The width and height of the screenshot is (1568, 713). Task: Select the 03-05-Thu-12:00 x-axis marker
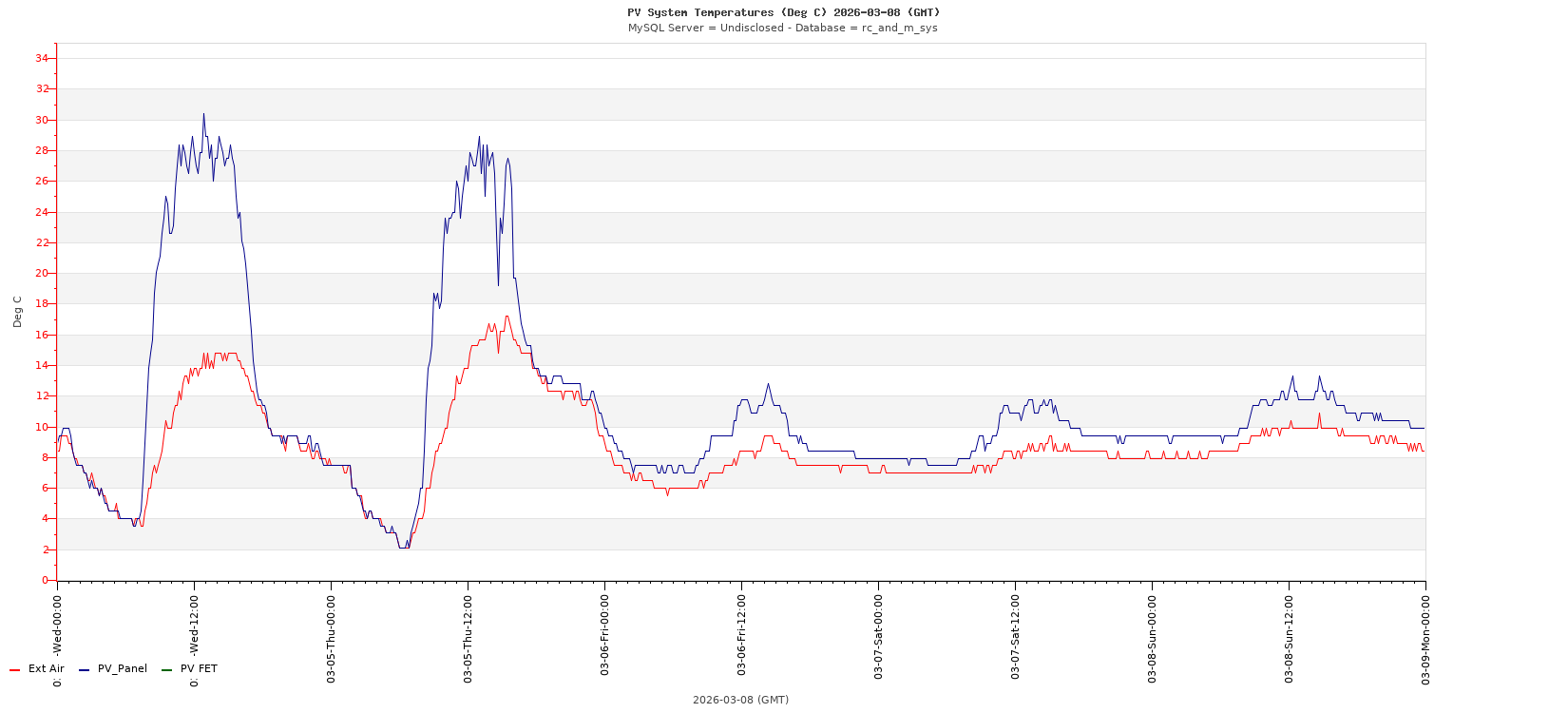[x=468, y=639]
